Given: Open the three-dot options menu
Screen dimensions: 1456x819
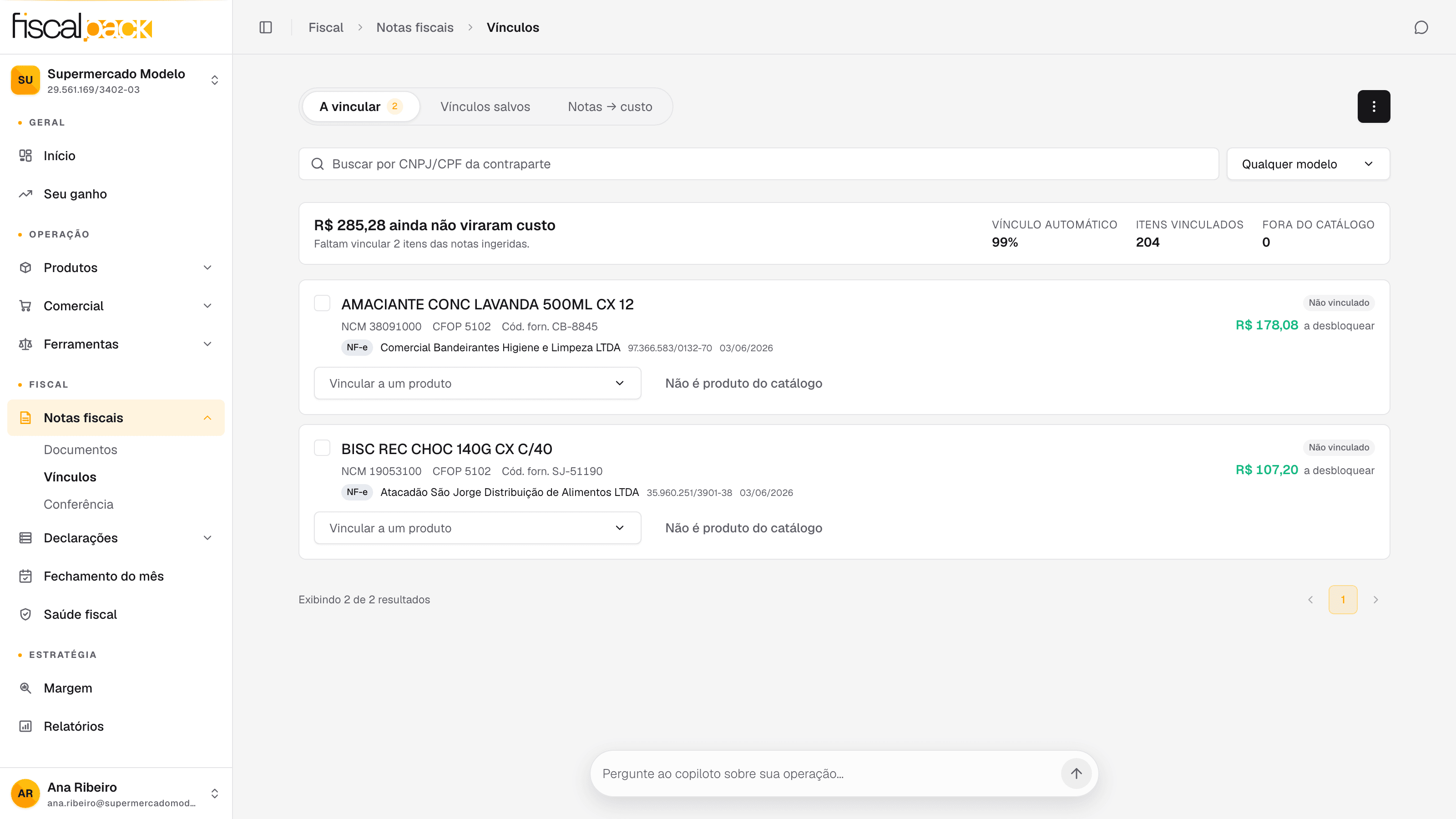Looking at the screenshot, I should tap(1374, 106).
